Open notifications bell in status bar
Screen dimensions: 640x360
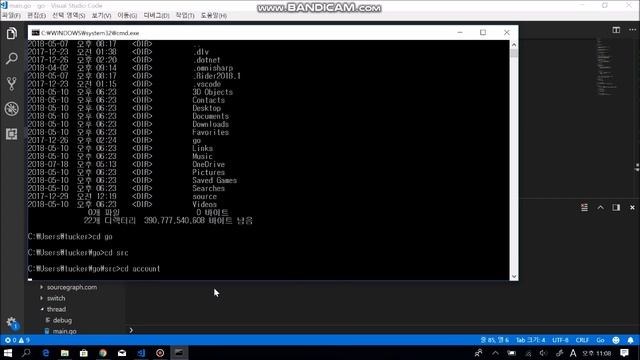coord(631,340)
